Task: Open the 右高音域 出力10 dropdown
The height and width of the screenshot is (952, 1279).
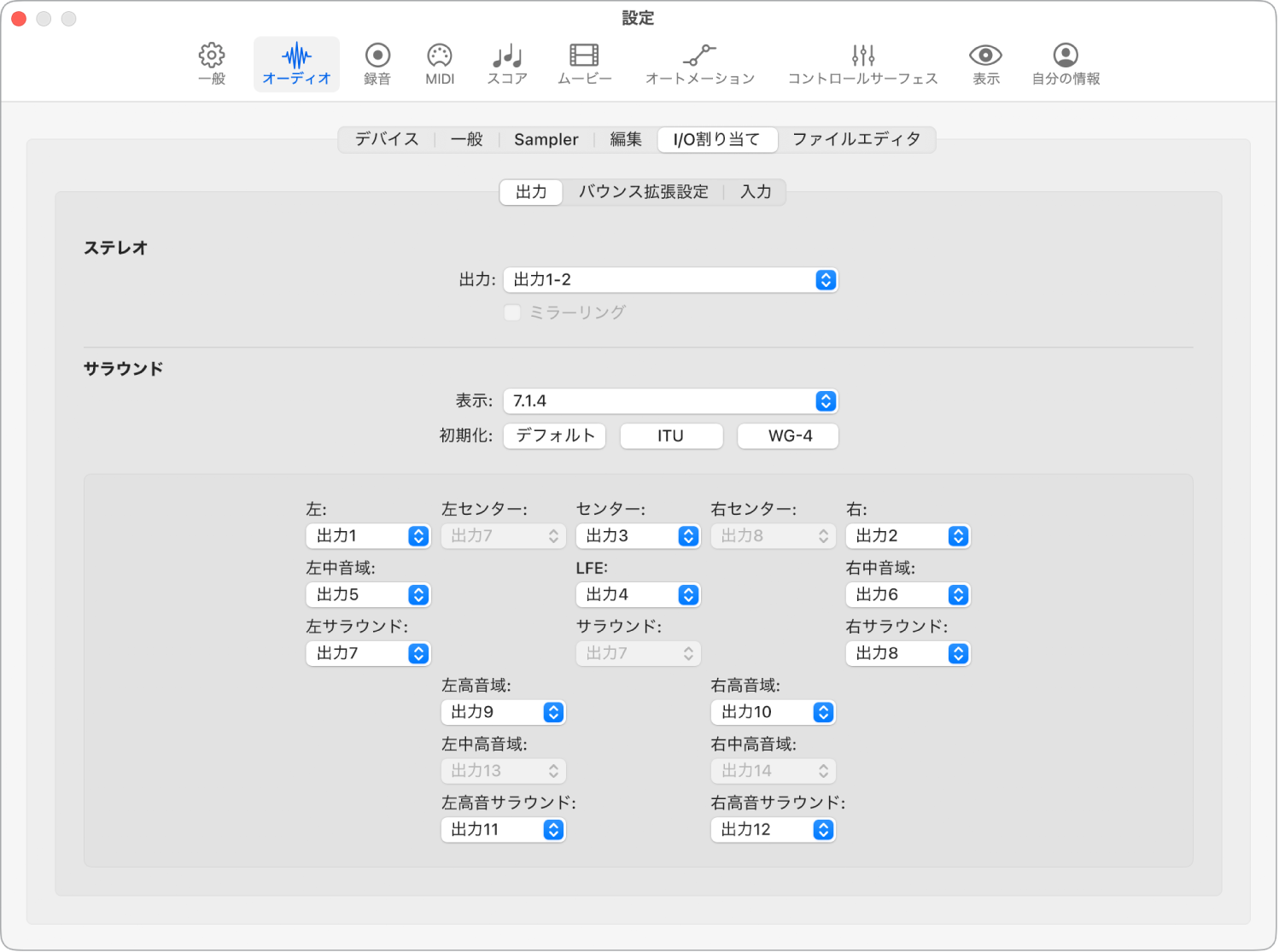Action: click(773, 712)
